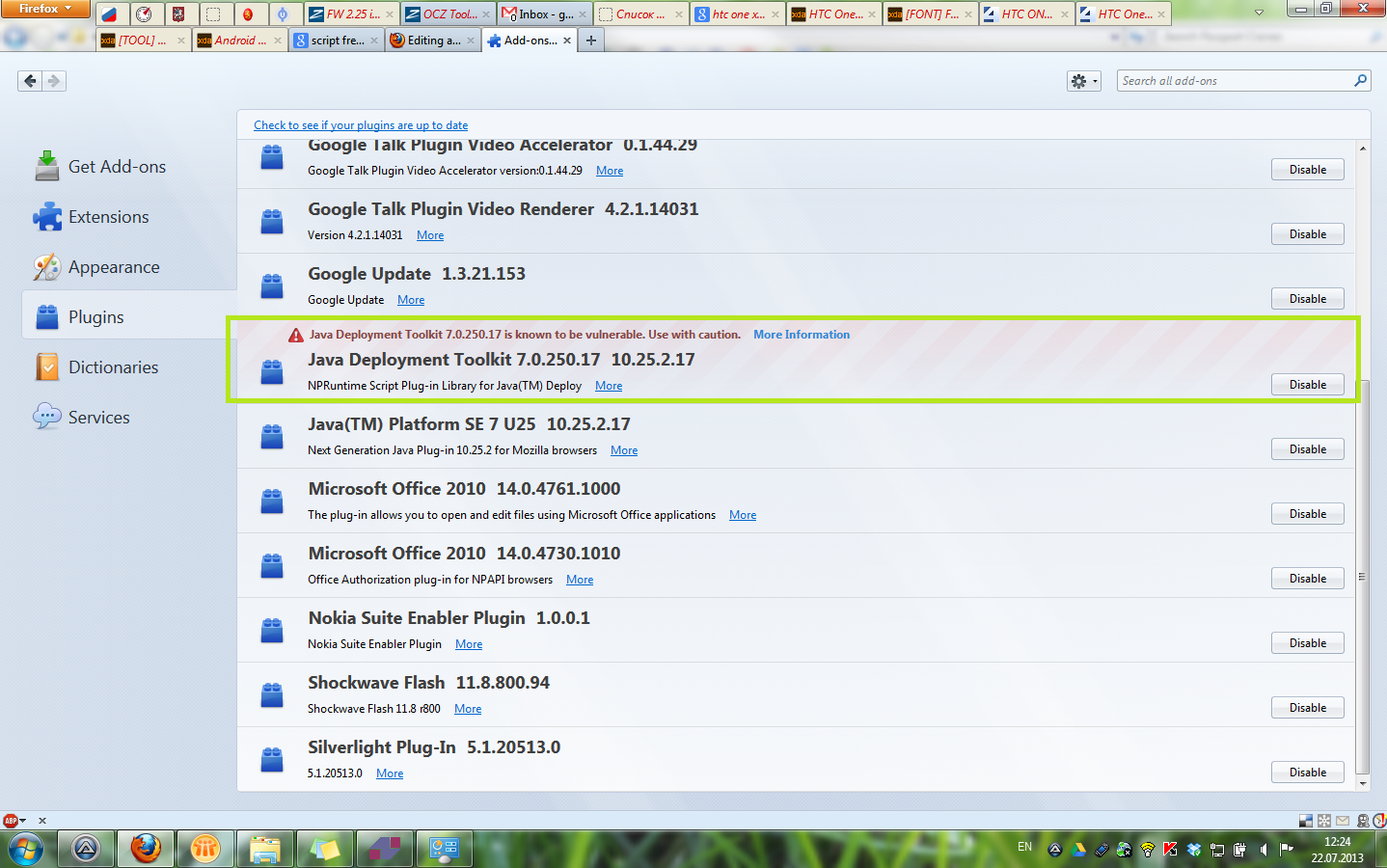The height and width of the screenshot is (868, 1387).
Task: Open the Adblock Plus ABP icon menu
Action: click(14, 821)
